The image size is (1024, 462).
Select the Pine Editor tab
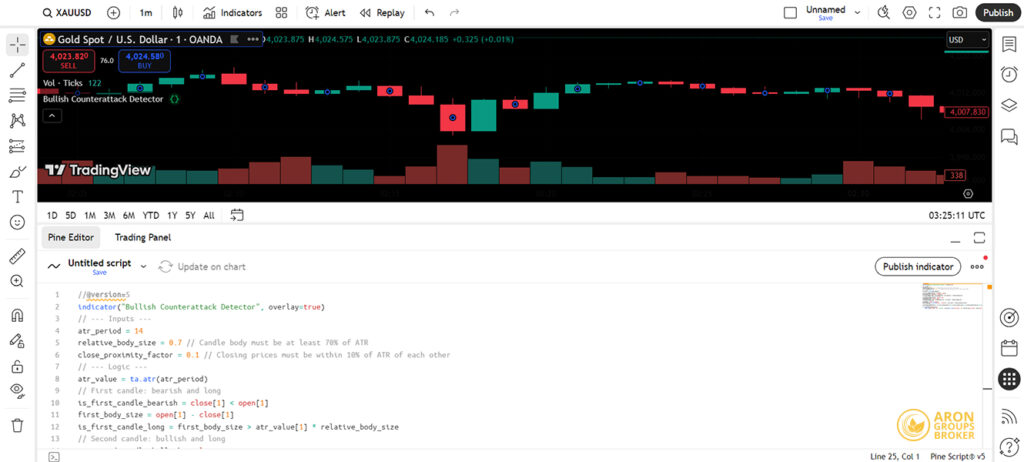(x=71, y=238)
